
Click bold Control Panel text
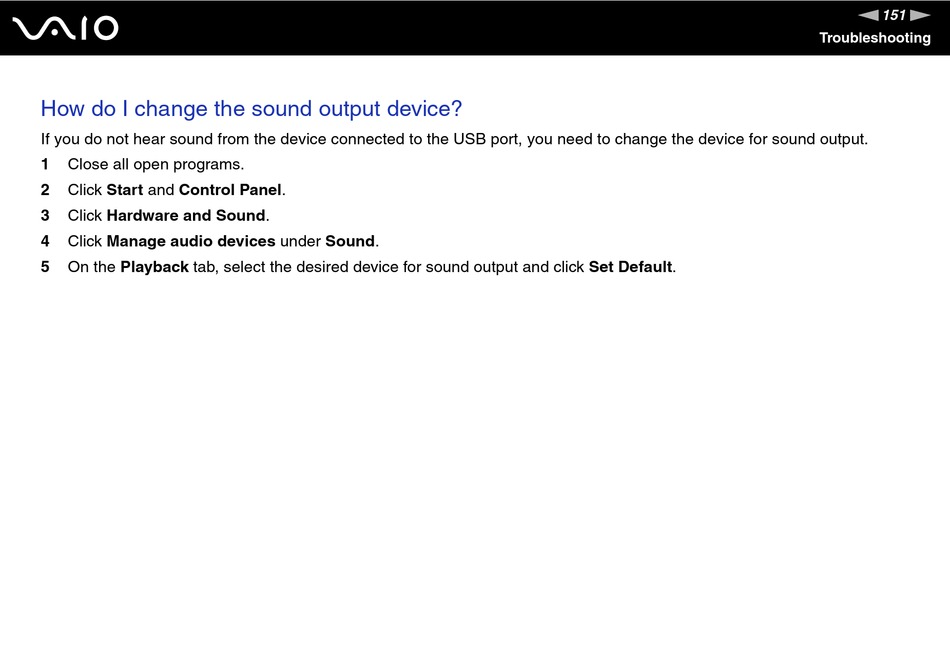pyautogui.click(x=230, y=190)
